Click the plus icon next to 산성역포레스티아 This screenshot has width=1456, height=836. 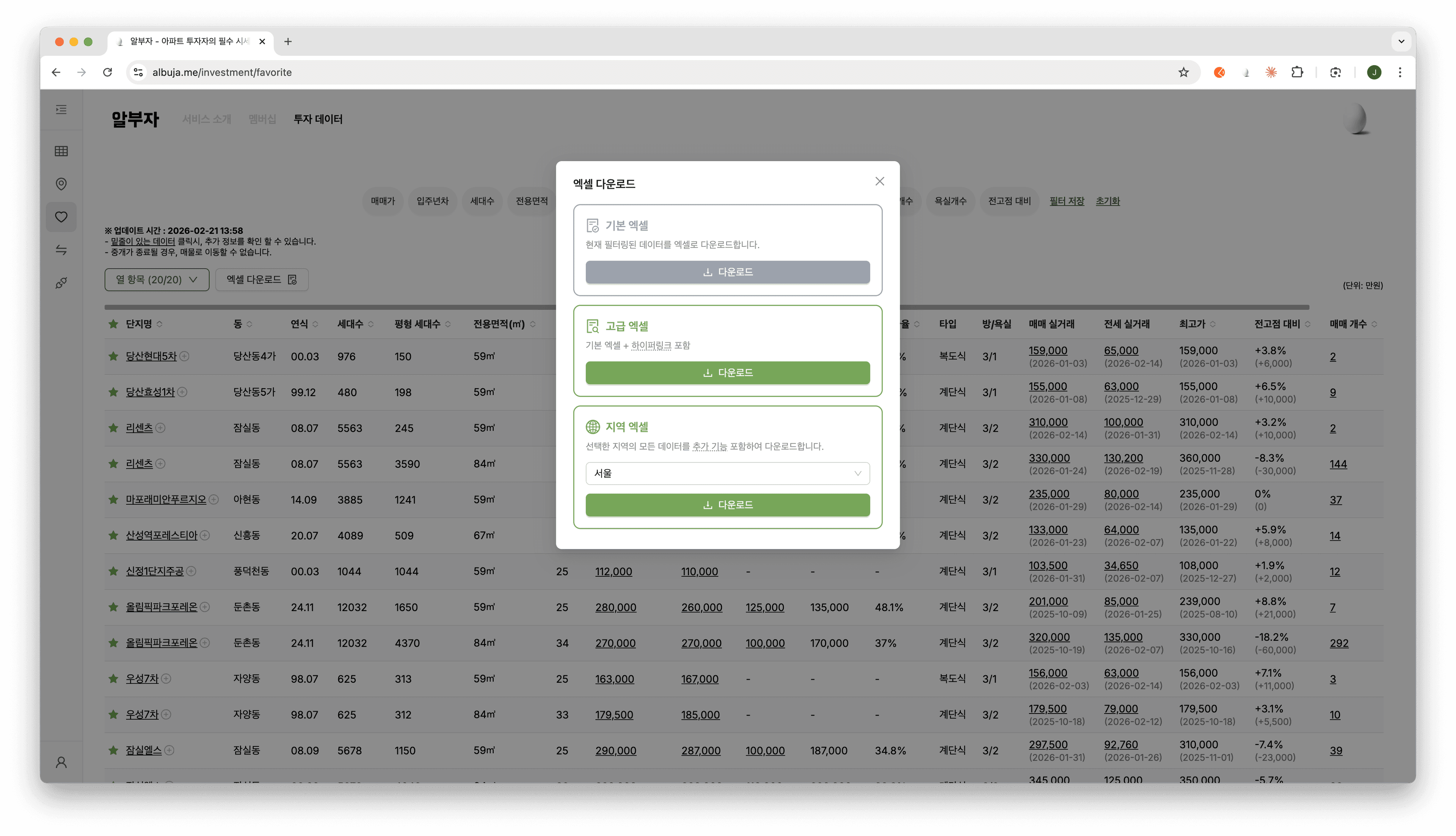(204, 535)
